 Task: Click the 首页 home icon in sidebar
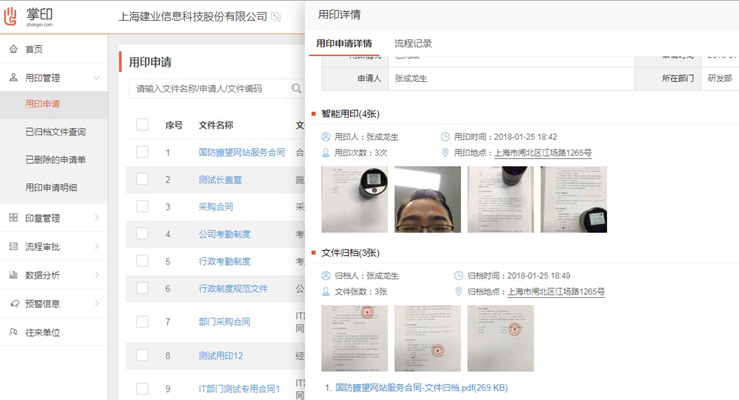click(x=13, y=49)
